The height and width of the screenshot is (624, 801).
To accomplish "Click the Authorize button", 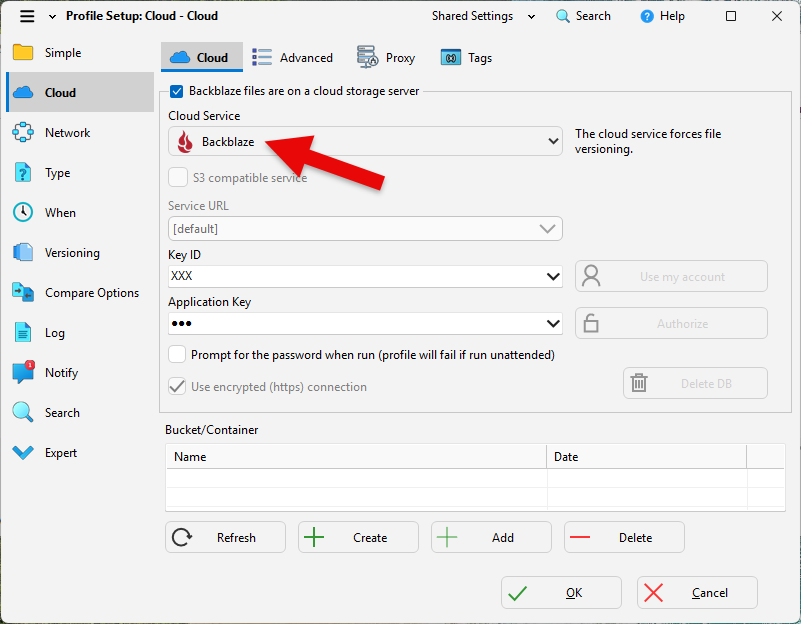I will [x=671, y=323].
